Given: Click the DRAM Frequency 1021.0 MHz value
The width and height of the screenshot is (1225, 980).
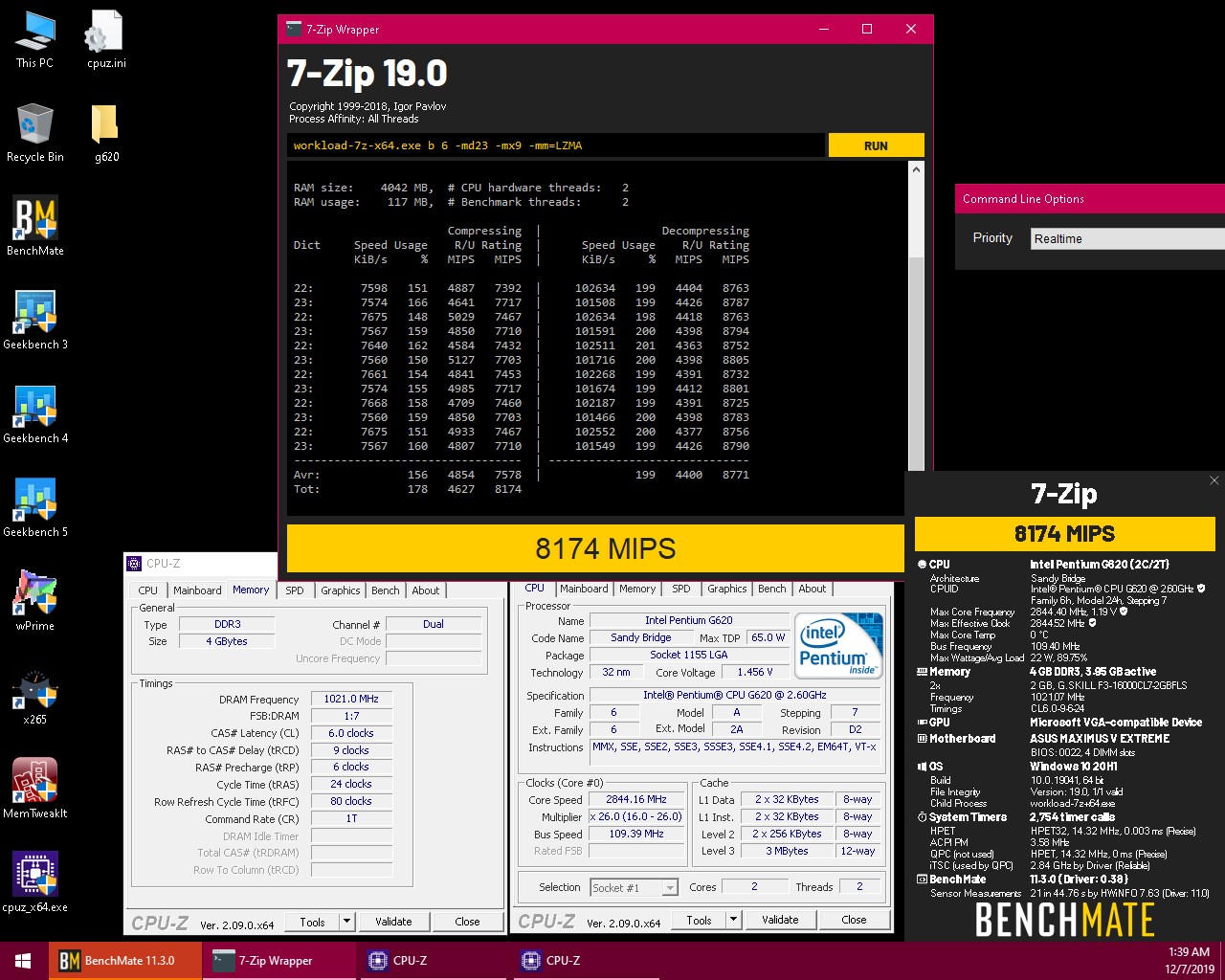Looking at the screenshot, I should 352,699.
